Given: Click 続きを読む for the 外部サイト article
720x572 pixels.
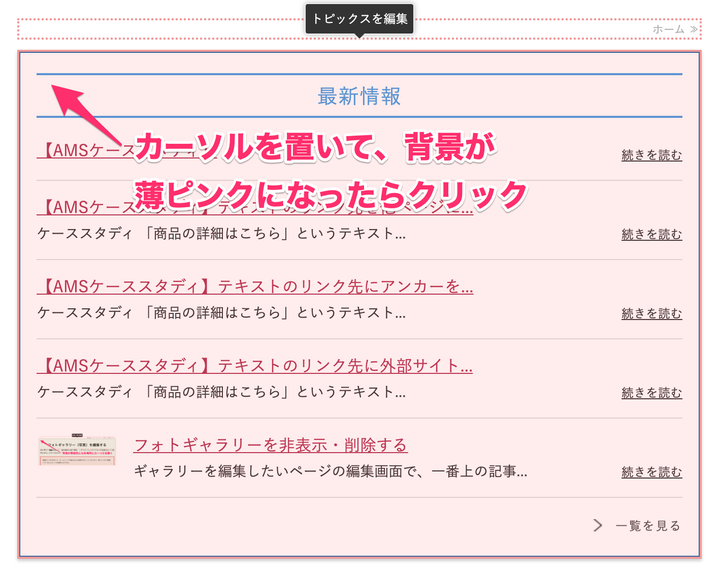Looking at the screenshot, I should 652,392.
